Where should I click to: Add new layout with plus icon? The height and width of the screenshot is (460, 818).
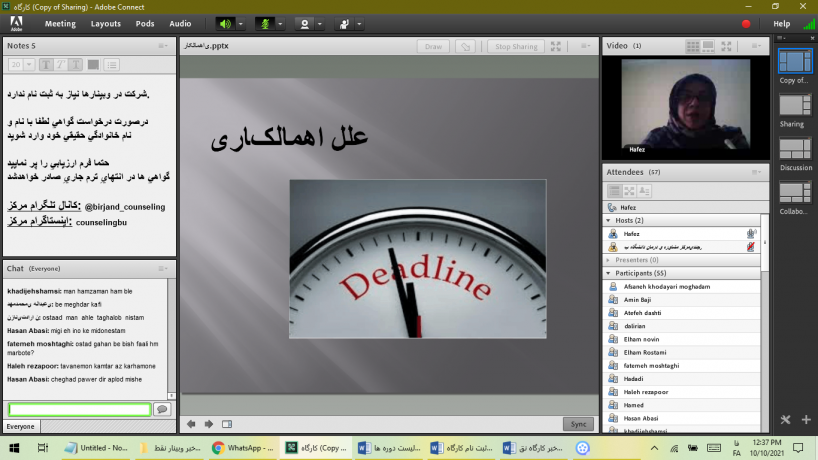[x=806, y=419]
